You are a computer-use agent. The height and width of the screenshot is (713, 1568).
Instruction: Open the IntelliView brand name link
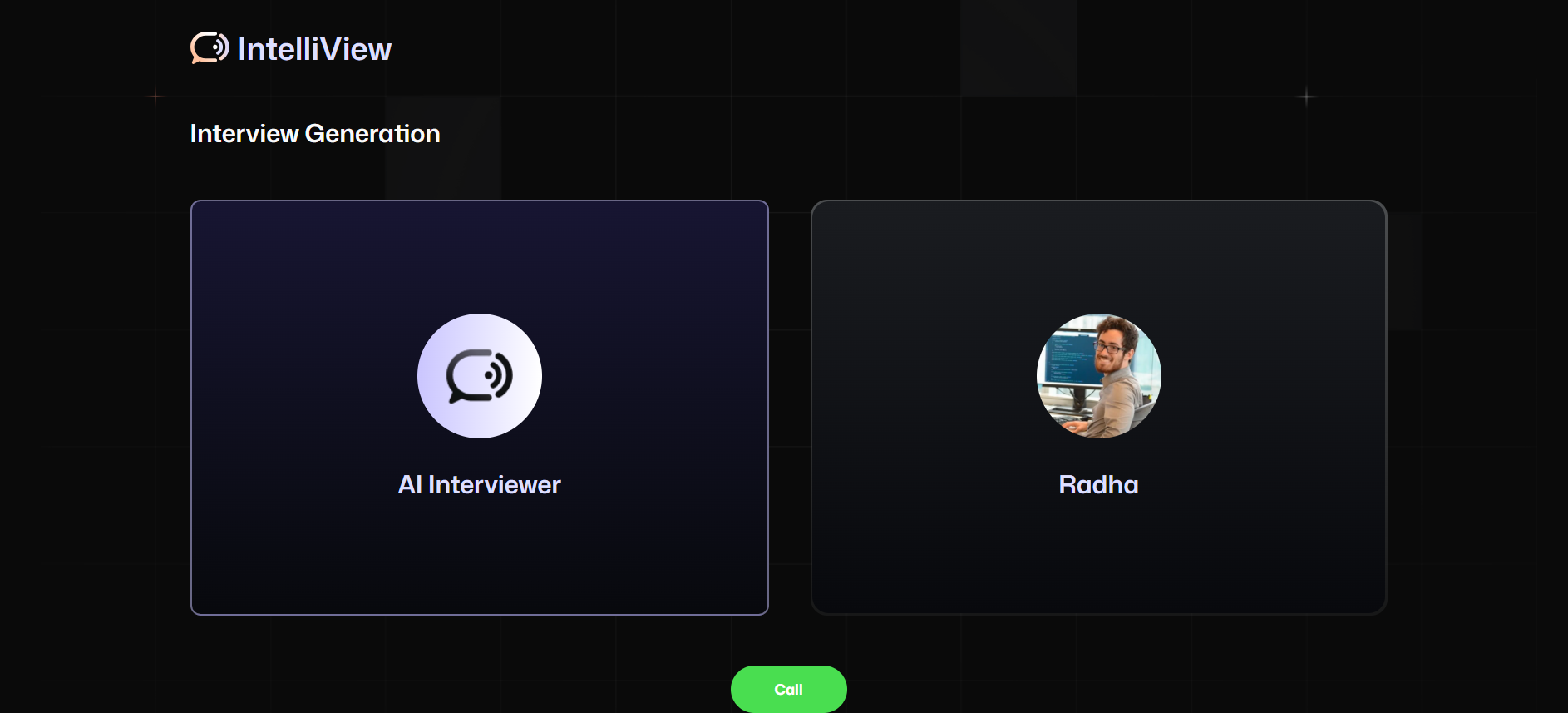point(314,49)
